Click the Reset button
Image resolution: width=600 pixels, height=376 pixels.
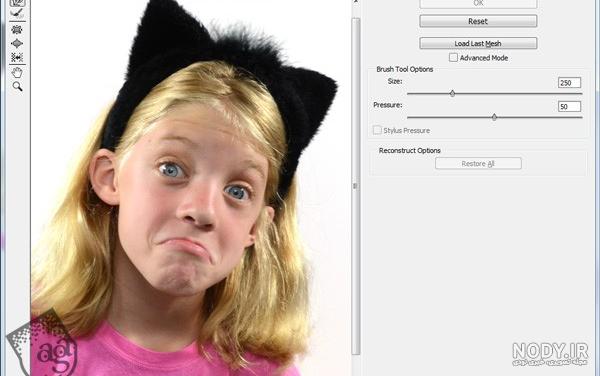click(478, 21)
